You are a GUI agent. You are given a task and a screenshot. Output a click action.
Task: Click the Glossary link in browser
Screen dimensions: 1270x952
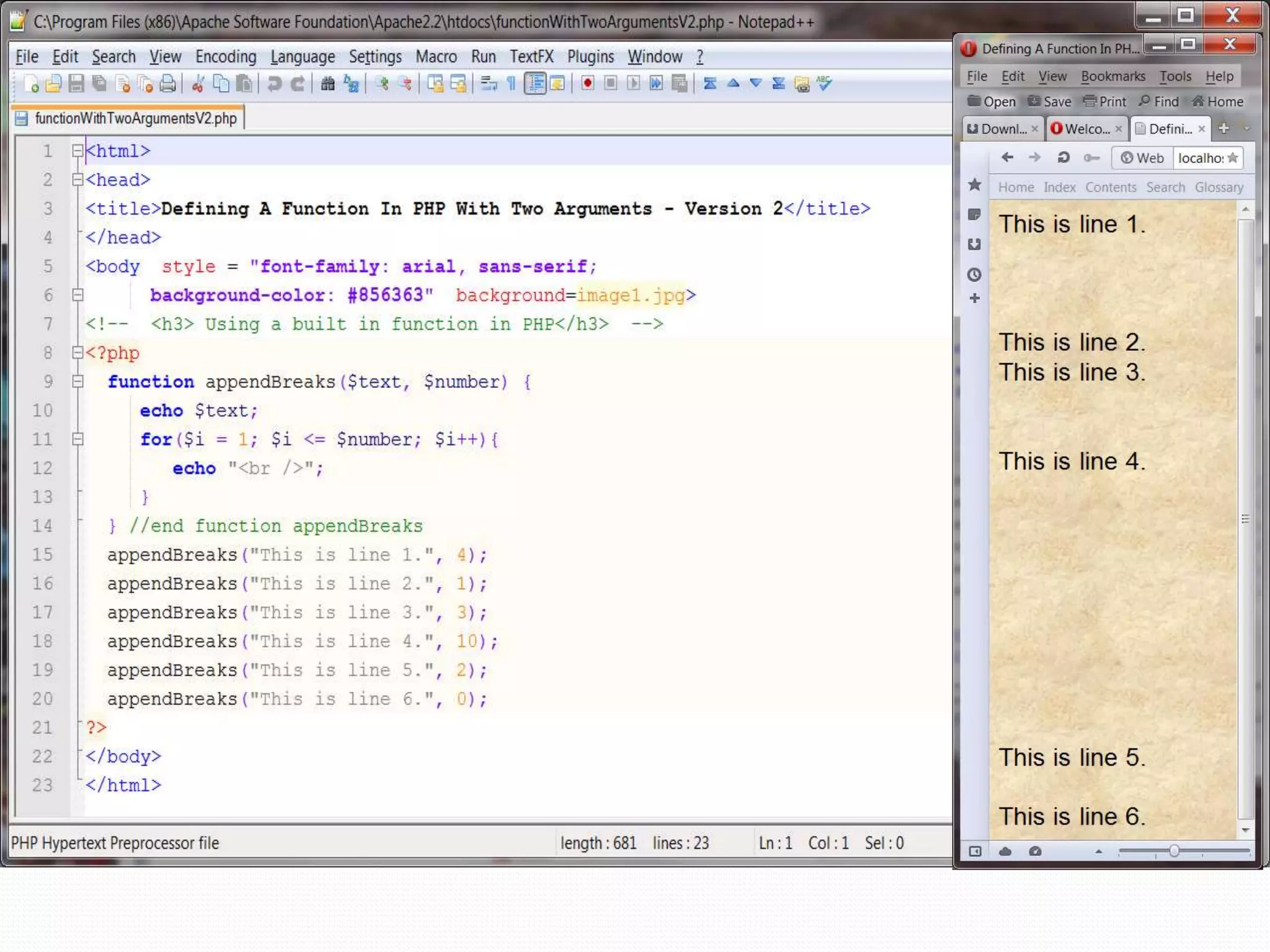[1219, 187]
